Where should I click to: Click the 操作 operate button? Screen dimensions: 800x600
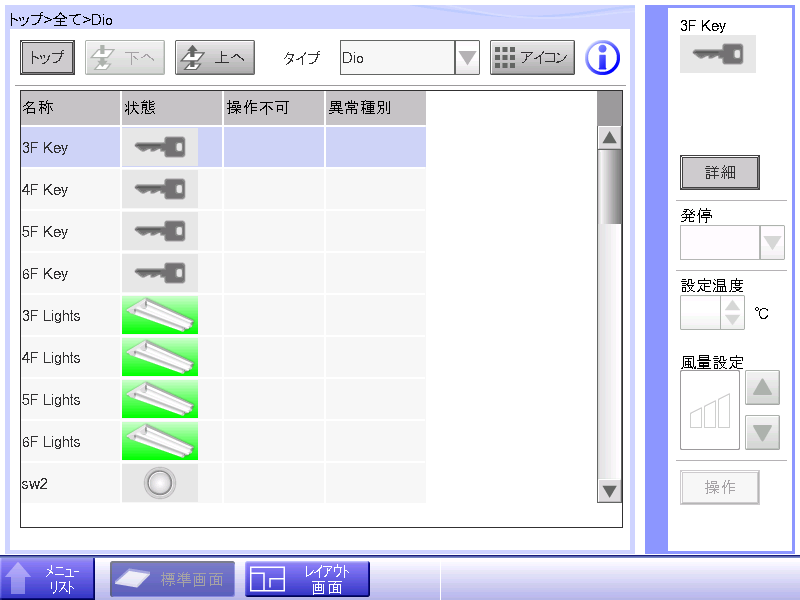pyautogui.click(x=719, y=487)
